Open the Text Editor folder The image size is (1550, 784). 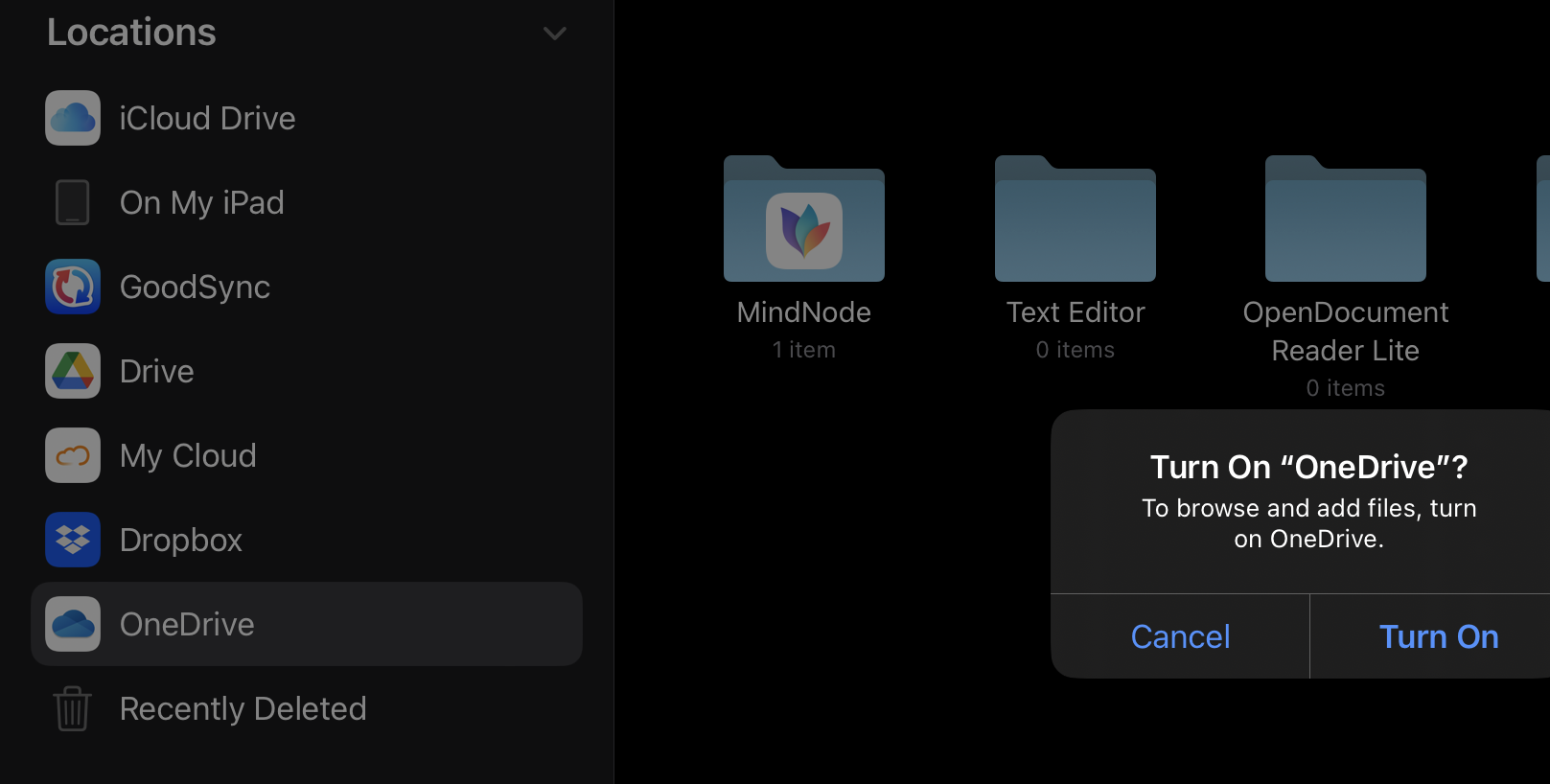(x=1076, y=219)
